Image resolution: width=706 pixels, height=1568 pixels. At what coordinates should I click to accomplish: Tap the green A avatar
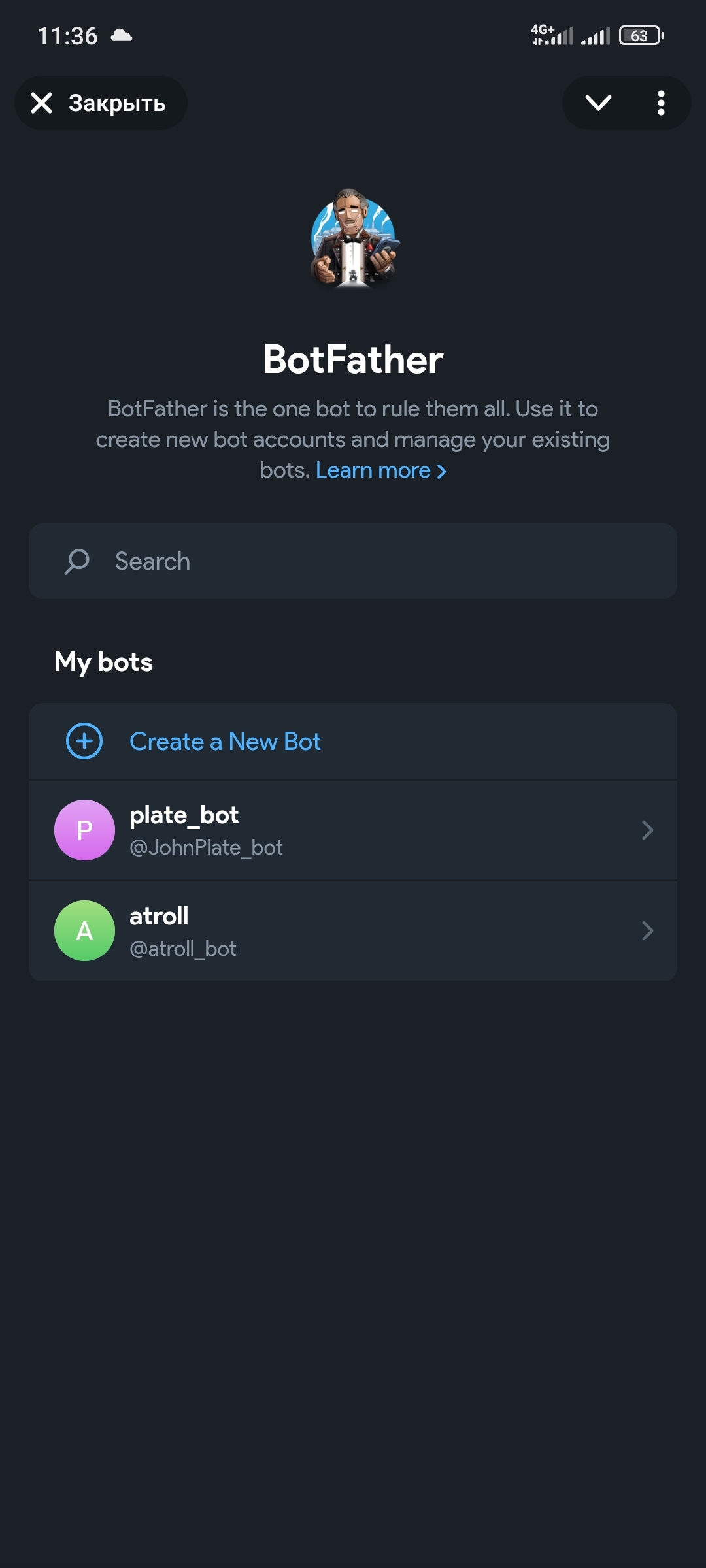84,930
